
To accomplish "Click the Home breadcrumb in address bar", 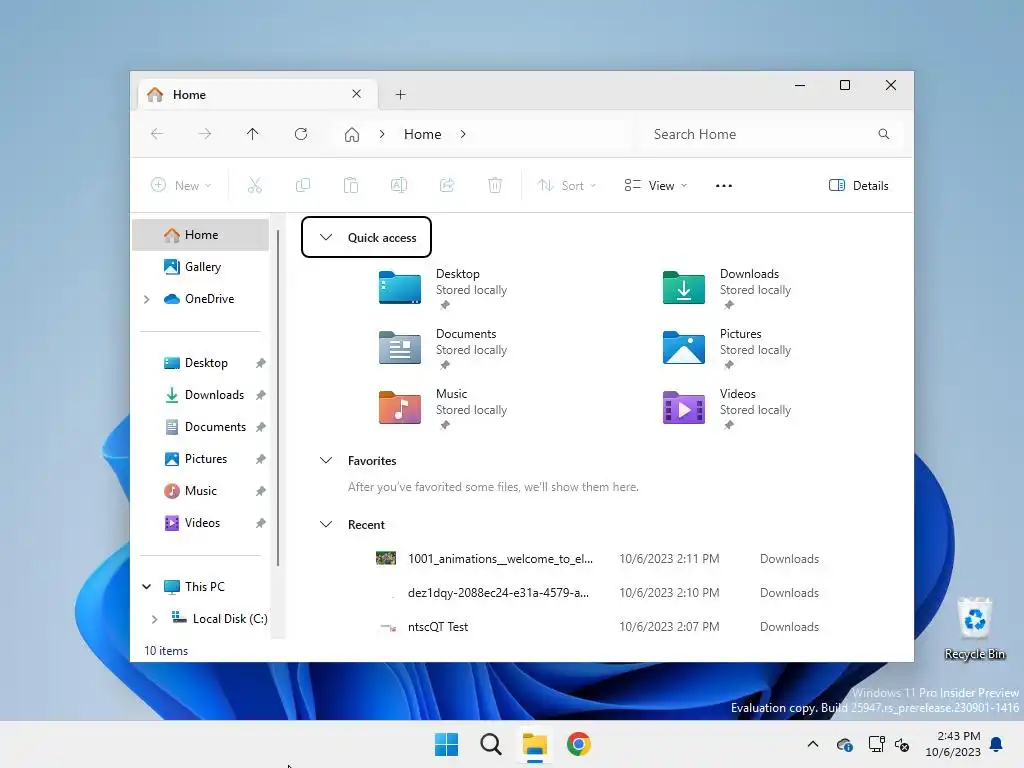I will (x=423, y=134).
